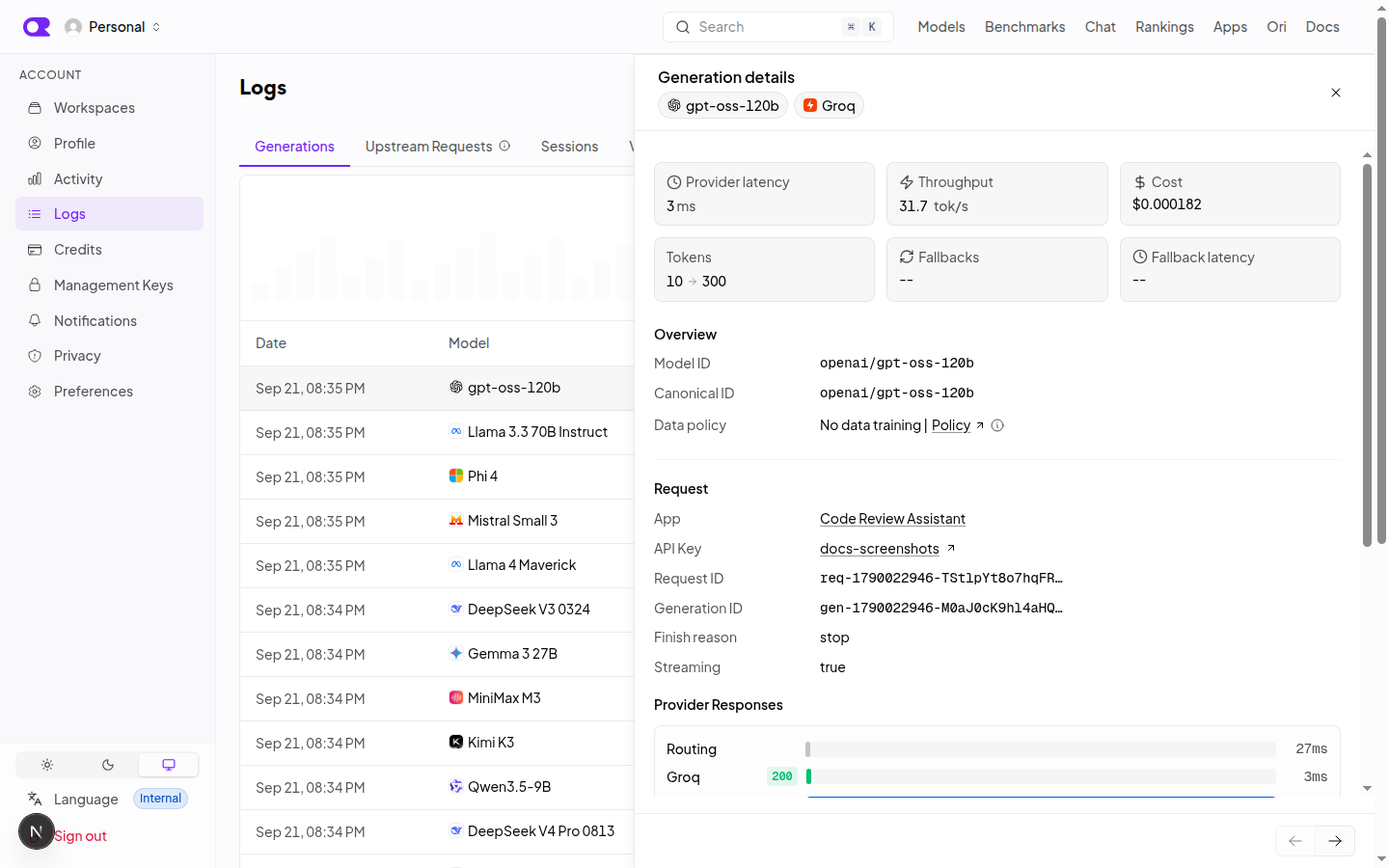The image size is (1389, 868).
Task: Click the Routing latency bar
Action: click(x=1040, y=749)
